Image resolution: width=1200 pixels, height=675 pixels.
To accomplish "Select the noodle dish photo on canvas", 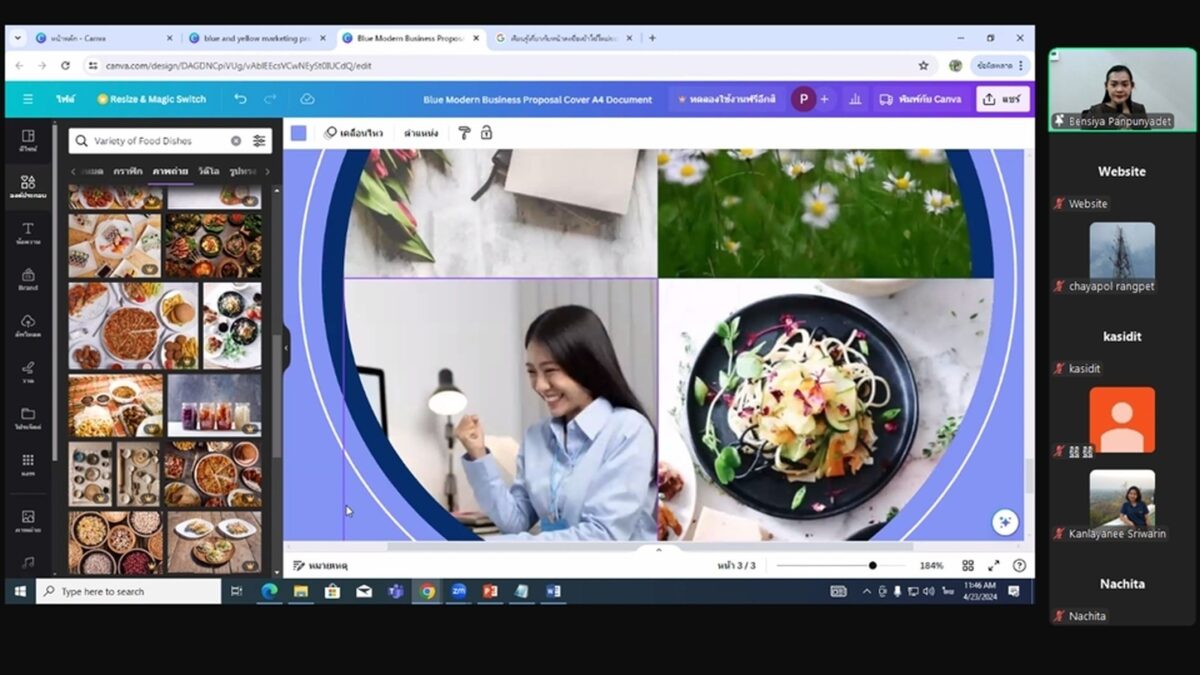I will [x=826, y=410].
